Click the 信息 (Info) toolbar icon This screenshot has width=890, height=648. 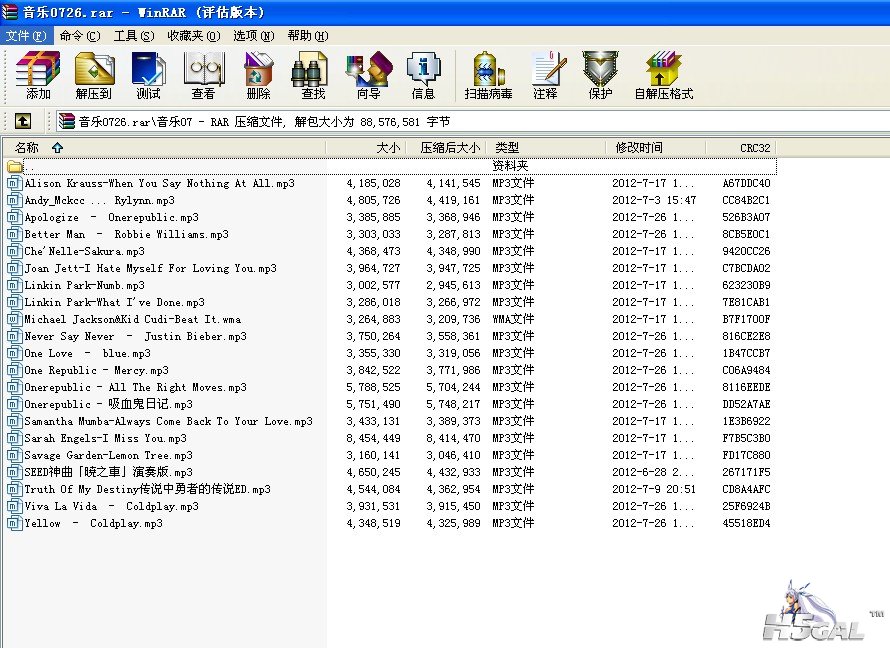pos(423,75)
